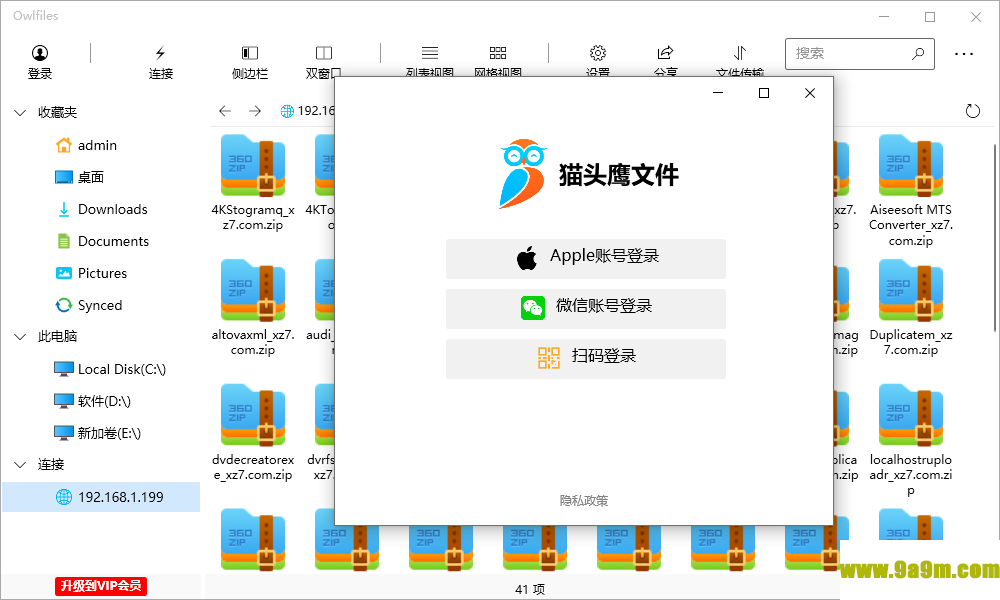Select Aiseesoft MTS Converter zip file
This screenshot has height=600, width=1000.
pyautogui.click(x=911, y=191)
